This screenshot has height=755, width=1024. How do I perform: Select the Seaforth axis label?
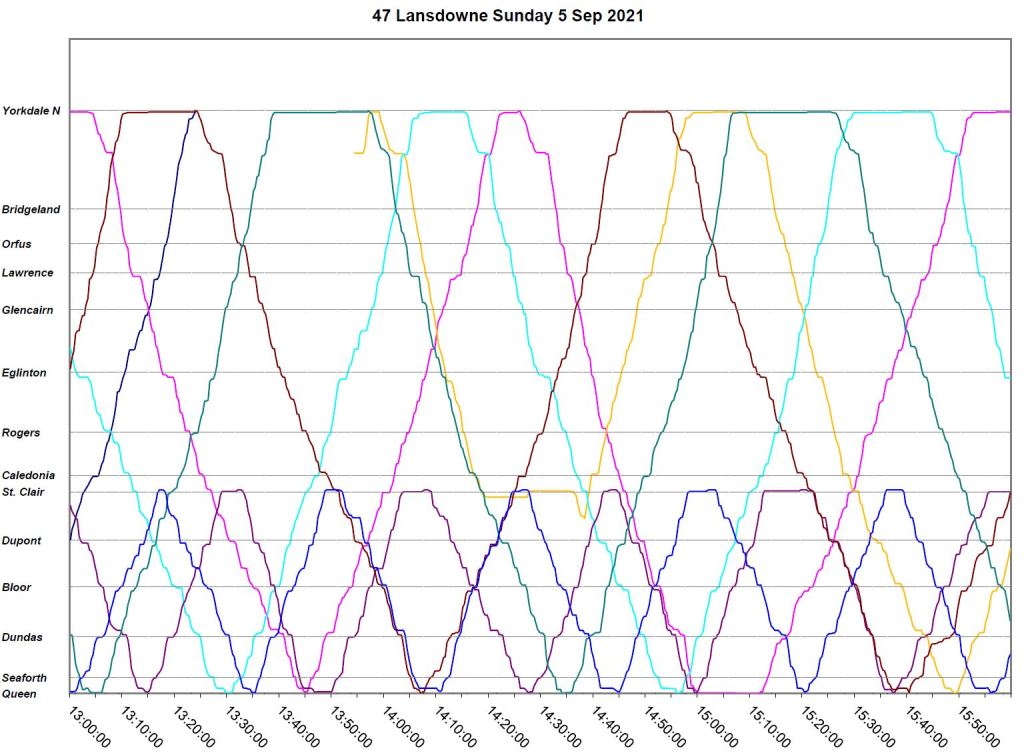pyautogui.click(x=25, y=678)
